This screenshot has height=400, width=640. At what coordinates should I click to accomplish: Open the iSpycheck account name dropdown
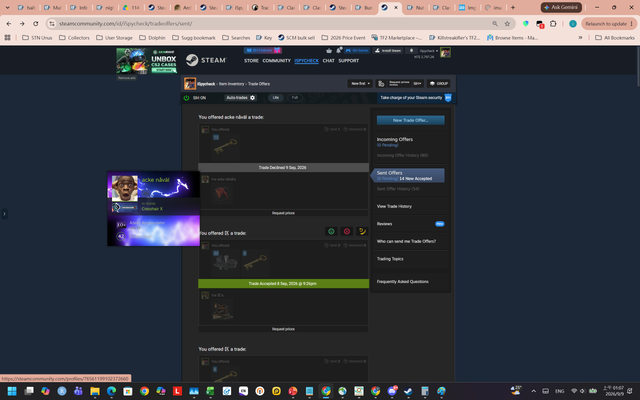pos(429,51)
